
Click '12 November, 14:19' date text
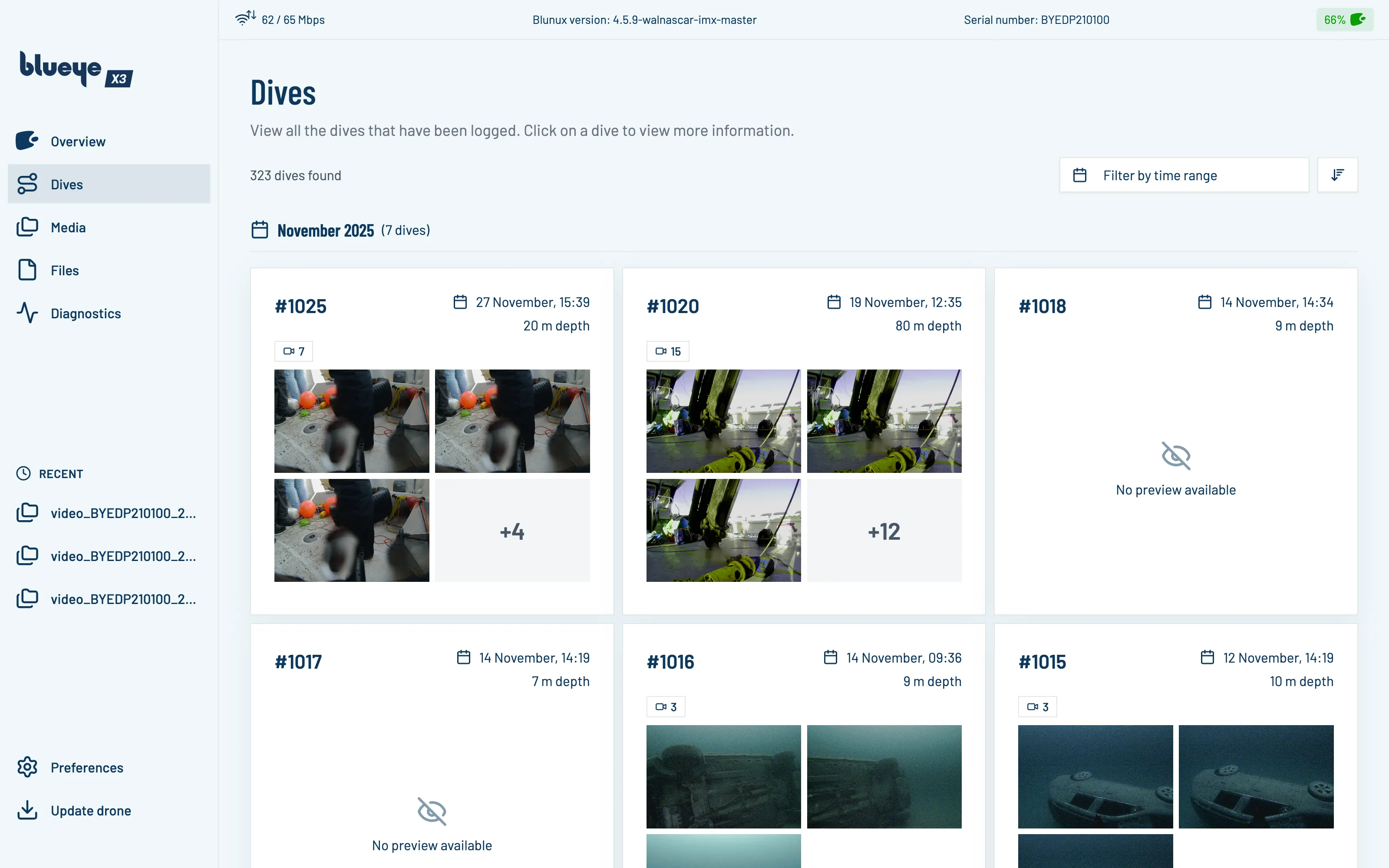[1278, 657]
